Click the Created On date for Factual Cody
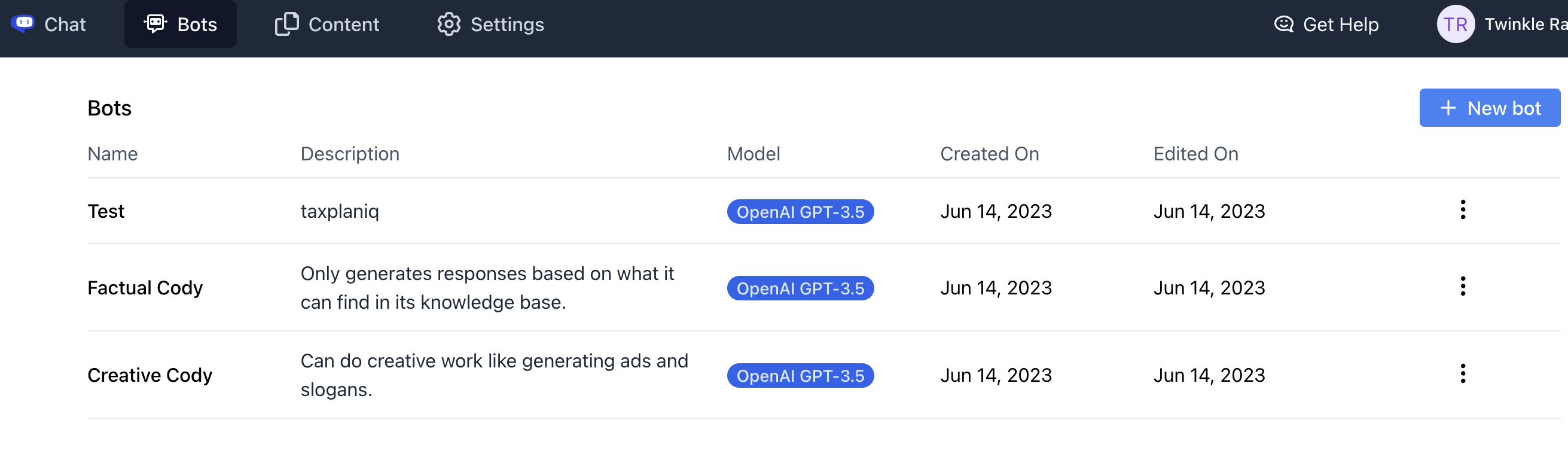The height and width of the screenshot is (450, 1568). (996, 287)
